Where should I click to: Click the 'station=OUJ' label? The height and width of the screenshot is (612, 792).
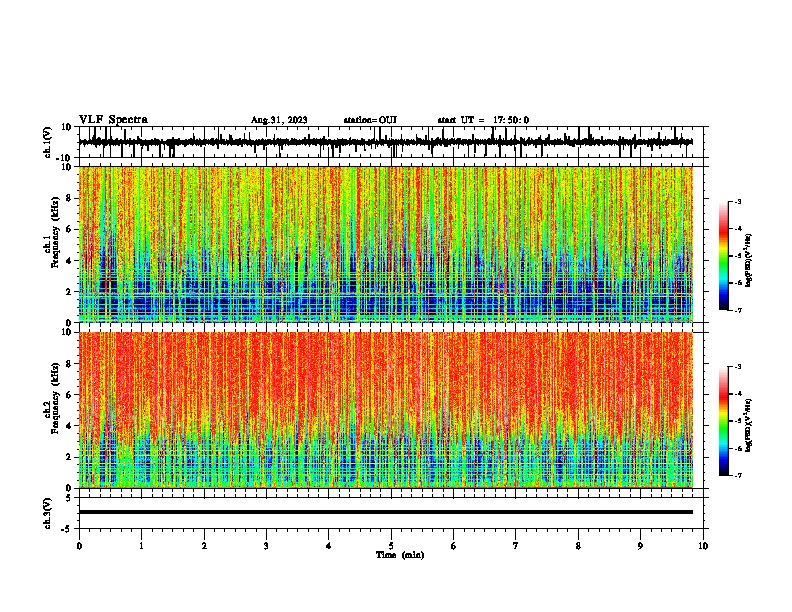(370, 120)
